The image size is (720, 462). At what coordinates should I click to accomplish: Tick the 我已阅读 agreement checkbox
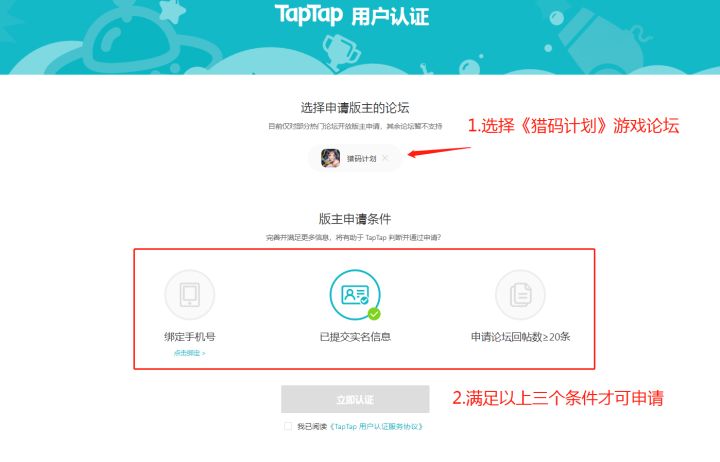click(288, 427)
